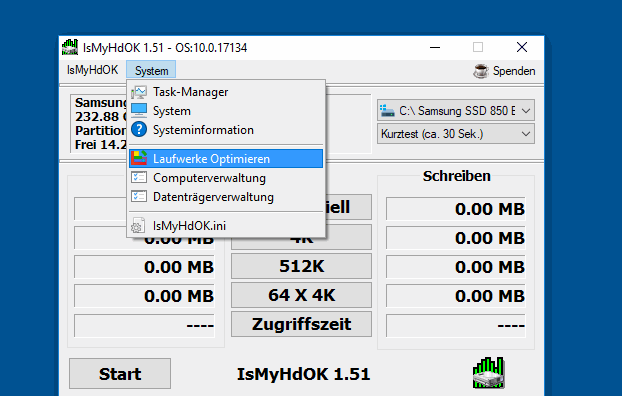This screenshot has width=622, height=396.
Task: Click the Start button
Action: point(120,373)
